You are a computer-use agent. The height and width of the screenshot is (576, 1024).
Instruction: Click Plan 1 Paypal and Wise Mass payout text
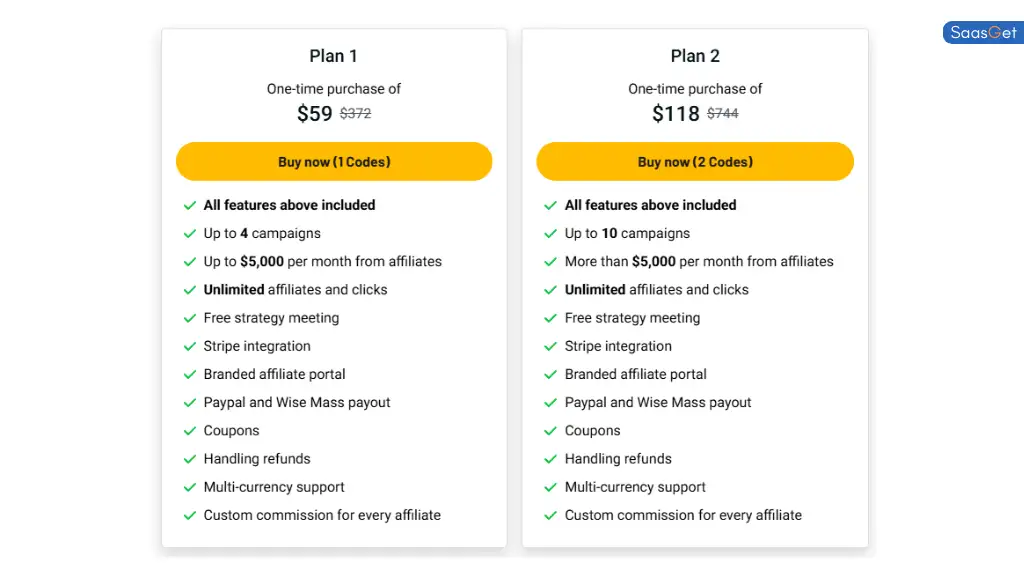297,402
